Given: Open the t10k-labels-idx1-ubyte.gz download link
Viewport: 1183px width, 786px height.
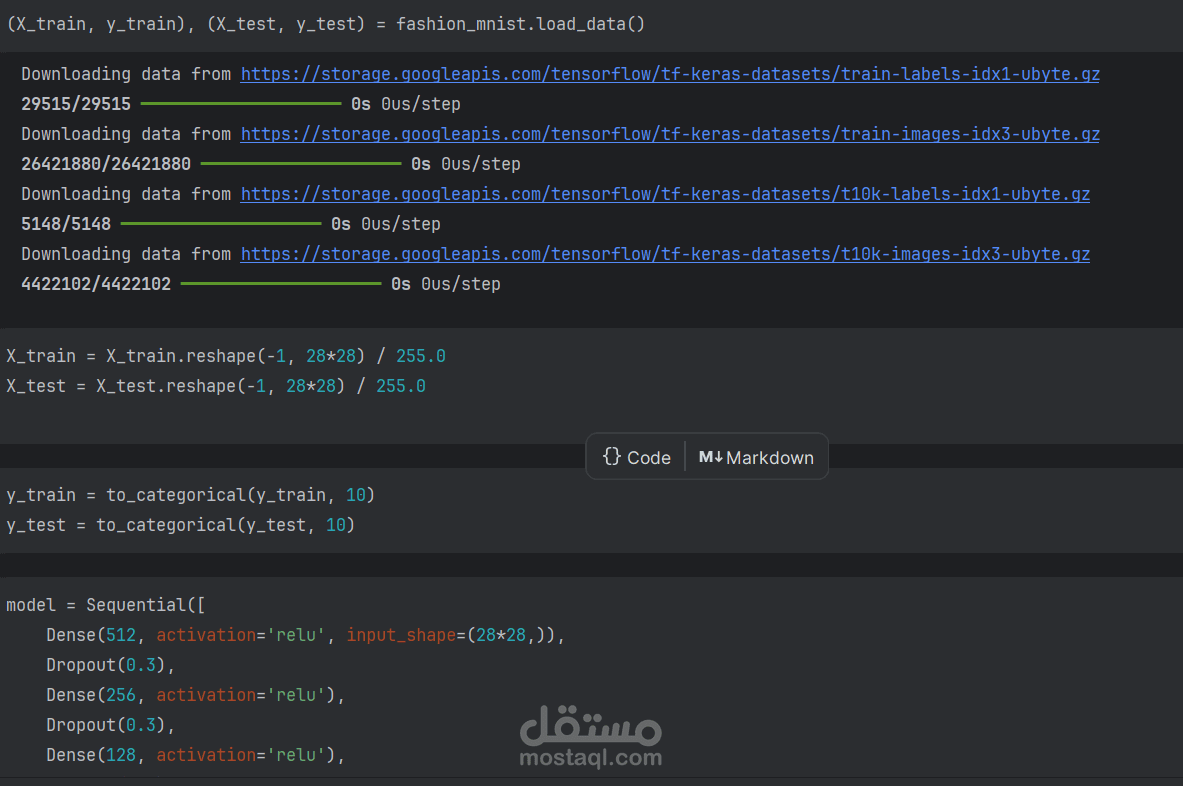Looking at the screenshot, I should [x=665, y=195].
